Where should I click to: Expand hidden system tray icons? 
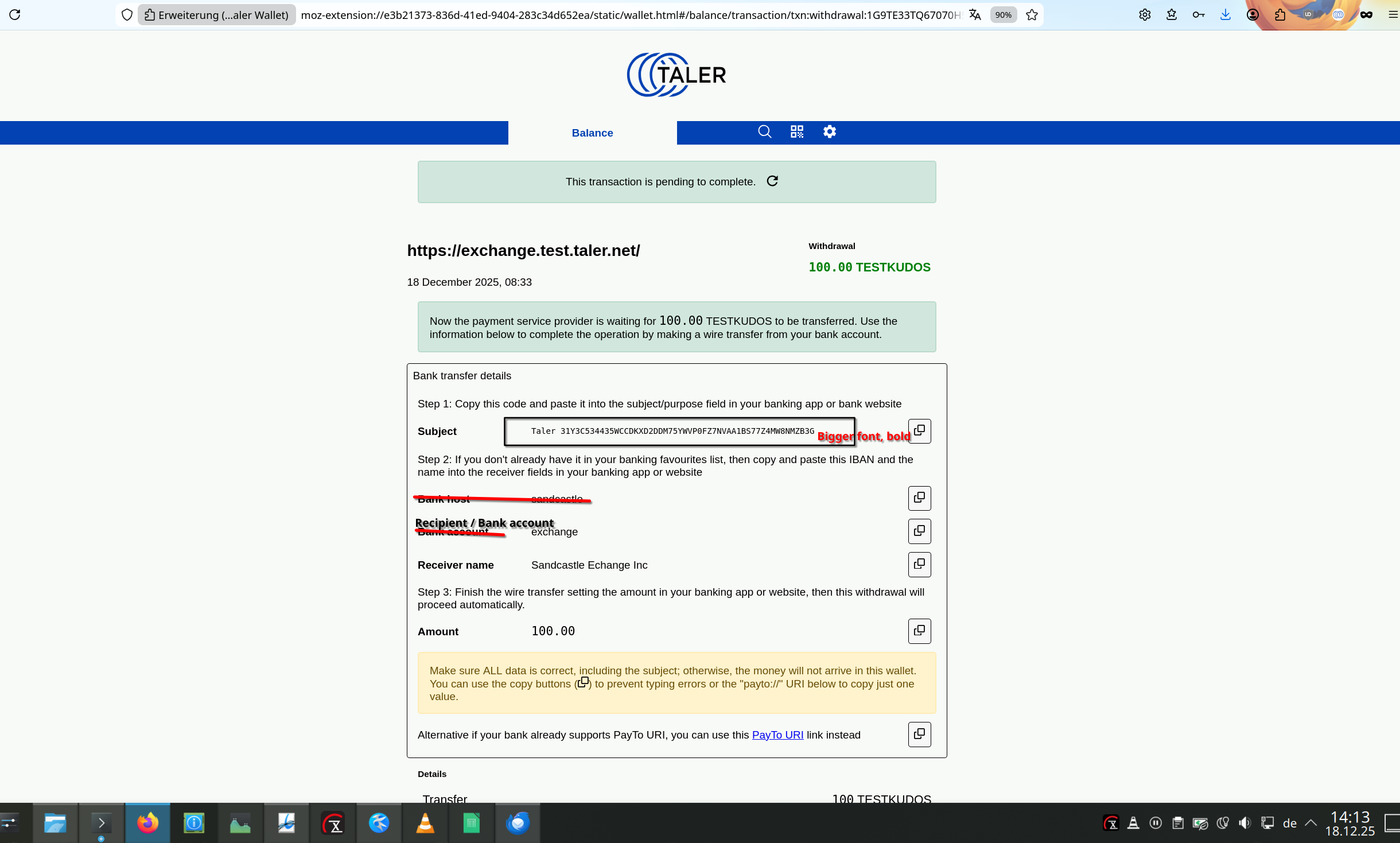coord(1310,823)
